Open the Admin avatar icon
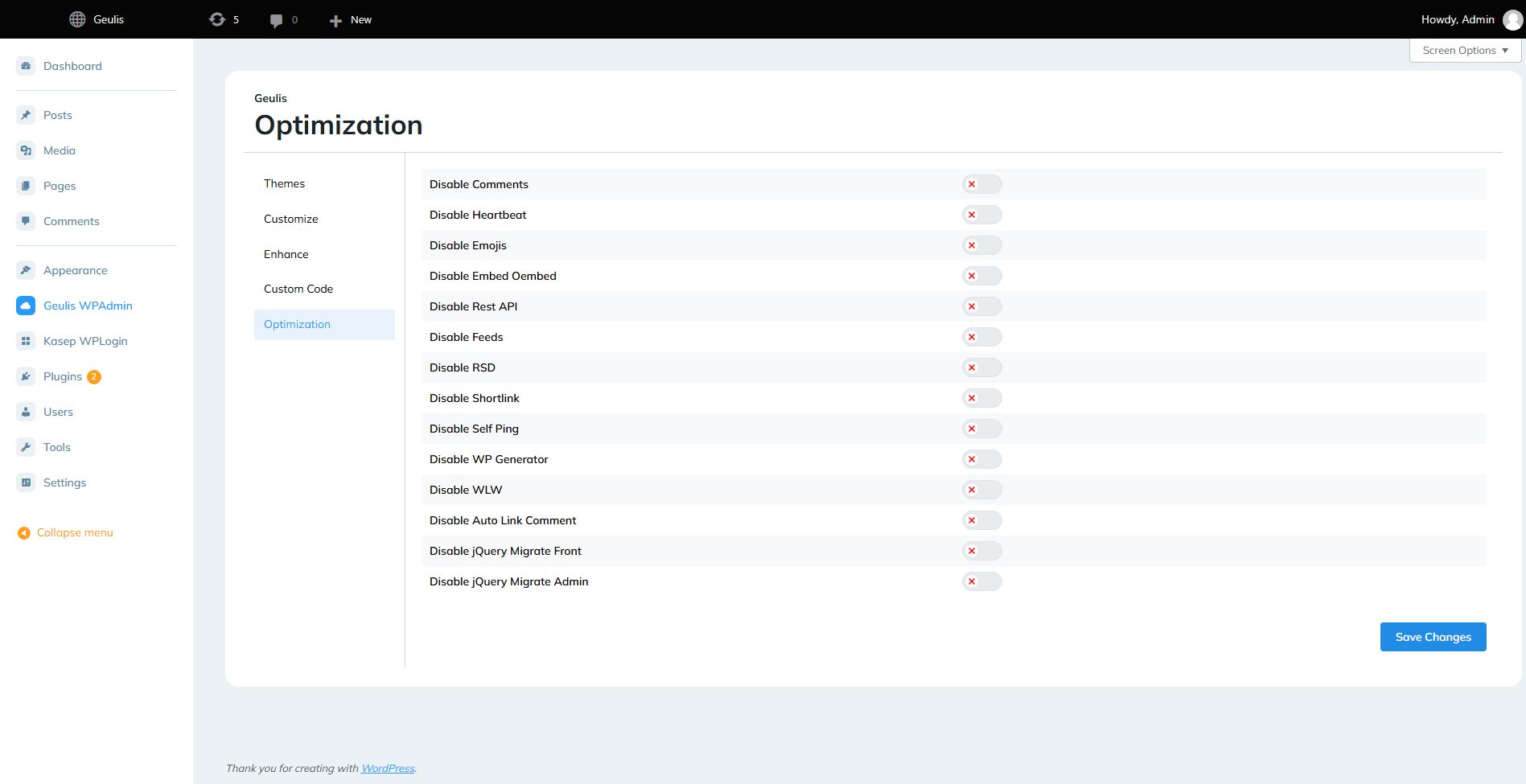 point(1512,20)
